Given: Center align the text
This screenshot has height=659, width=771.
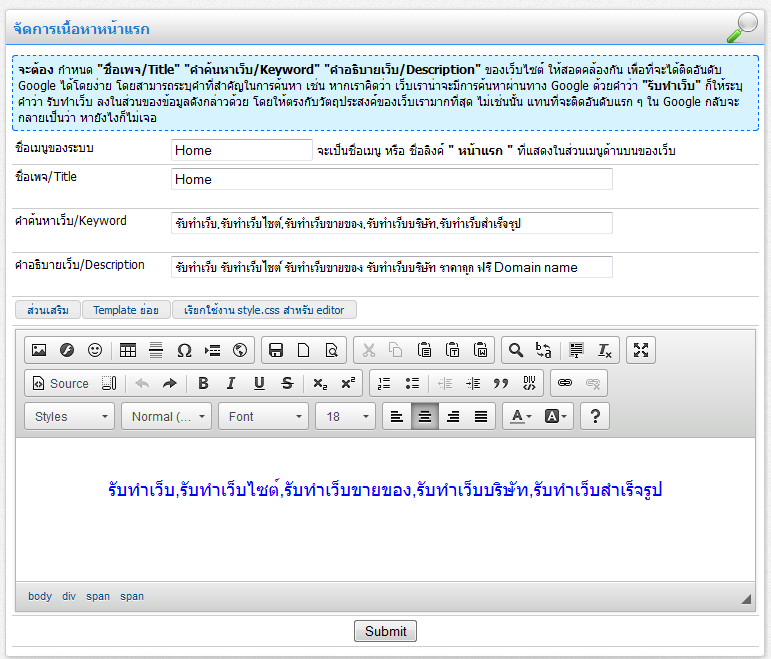Looking at the screenshot, I should pyautogui.click(x=425, y=417).
